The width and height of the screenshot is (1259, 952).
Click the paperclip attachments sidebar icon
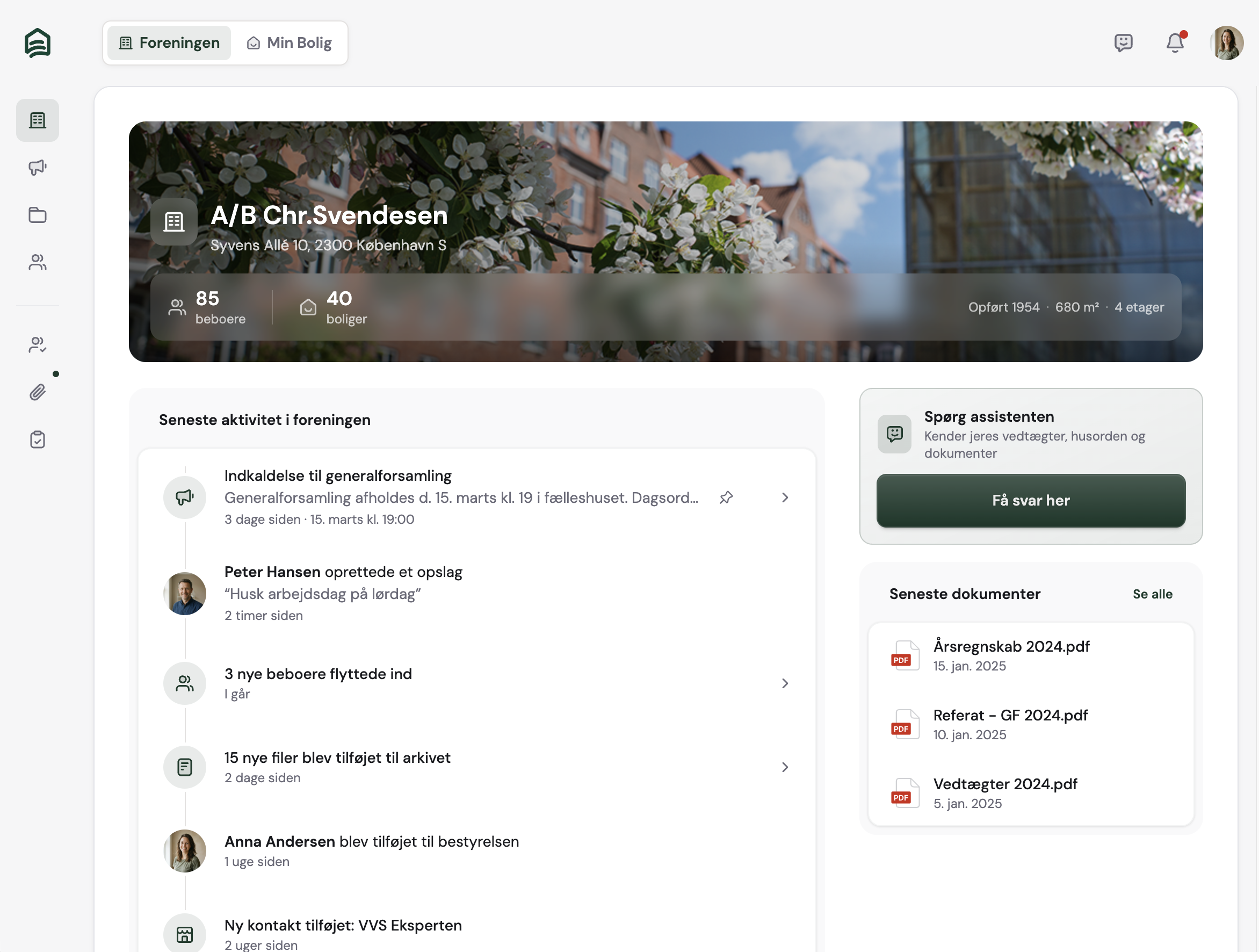[x=38, y=392]
